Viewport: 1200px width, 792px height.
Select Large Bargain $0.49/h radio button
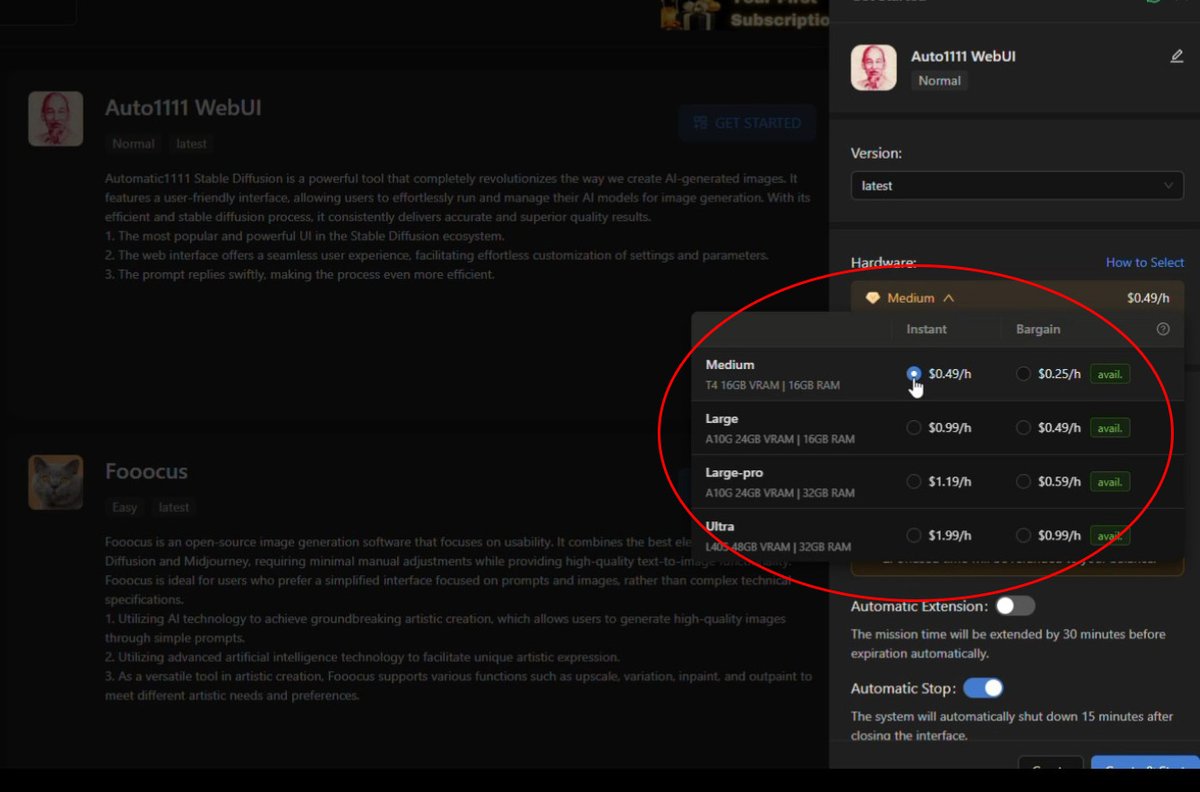point(1023,428)
